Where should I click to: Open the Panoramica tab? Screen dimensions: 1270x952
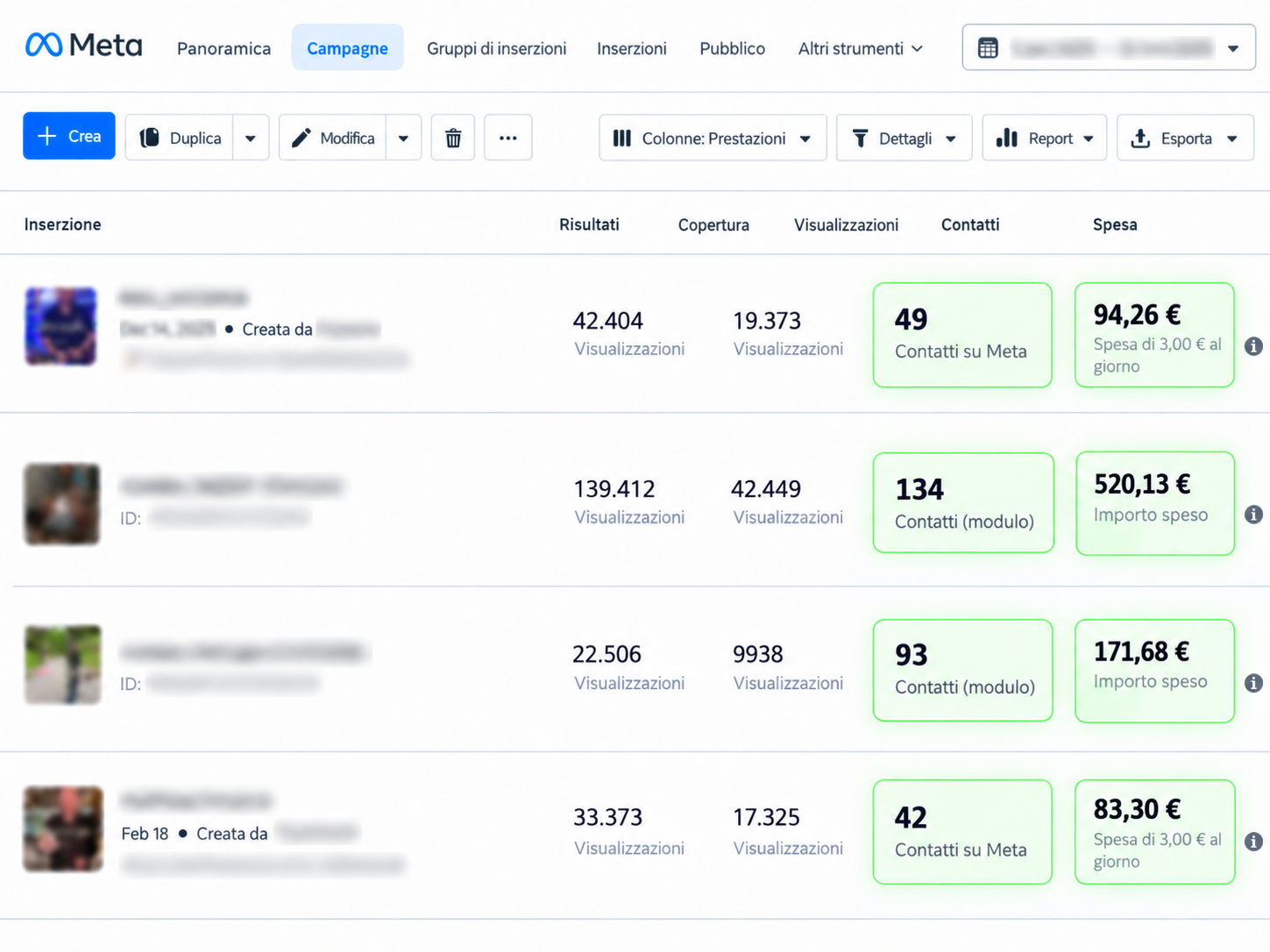[x=223, y=48]
